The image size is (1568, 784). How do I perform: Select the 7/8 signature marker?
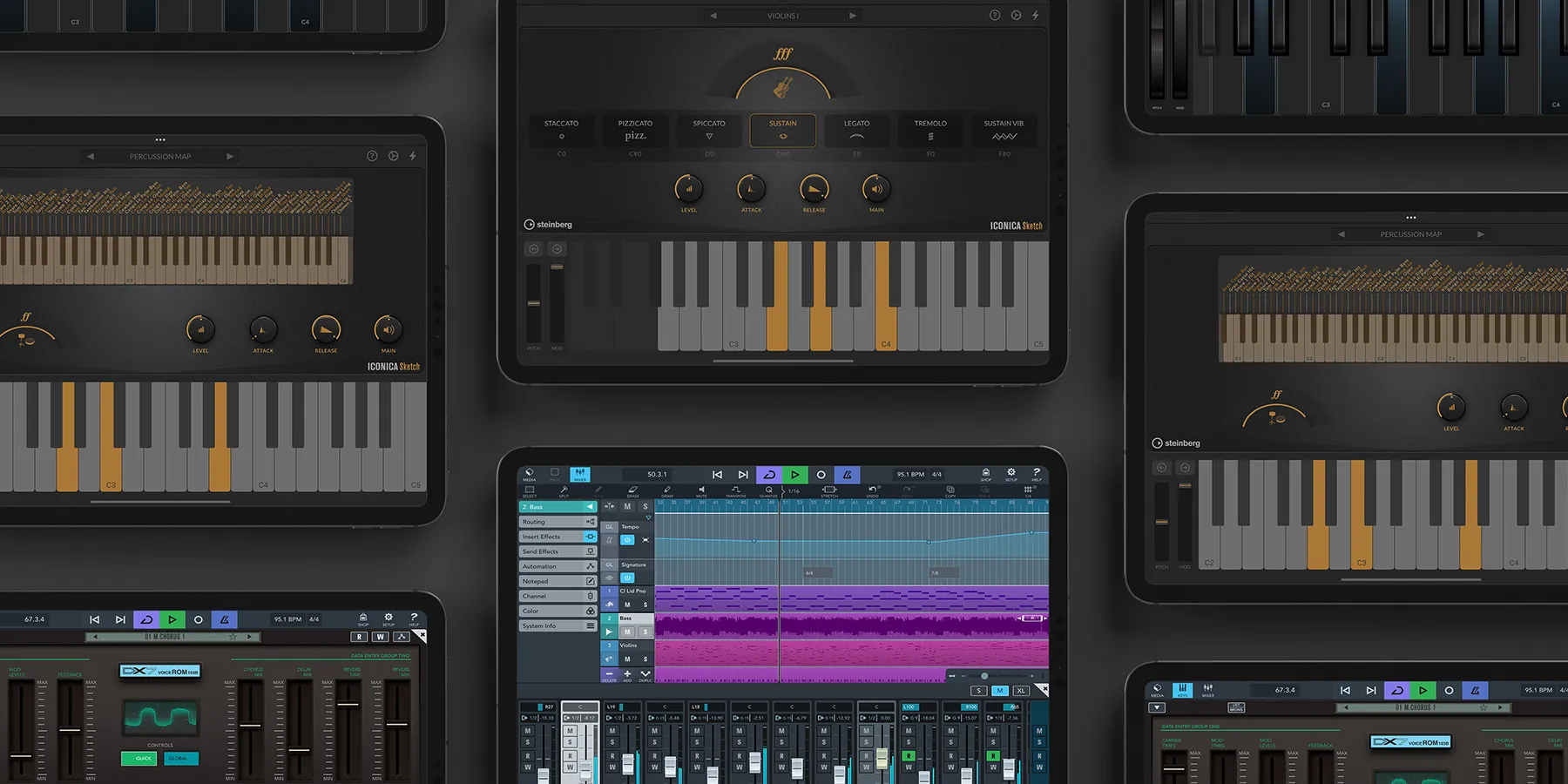pos(935,573)
